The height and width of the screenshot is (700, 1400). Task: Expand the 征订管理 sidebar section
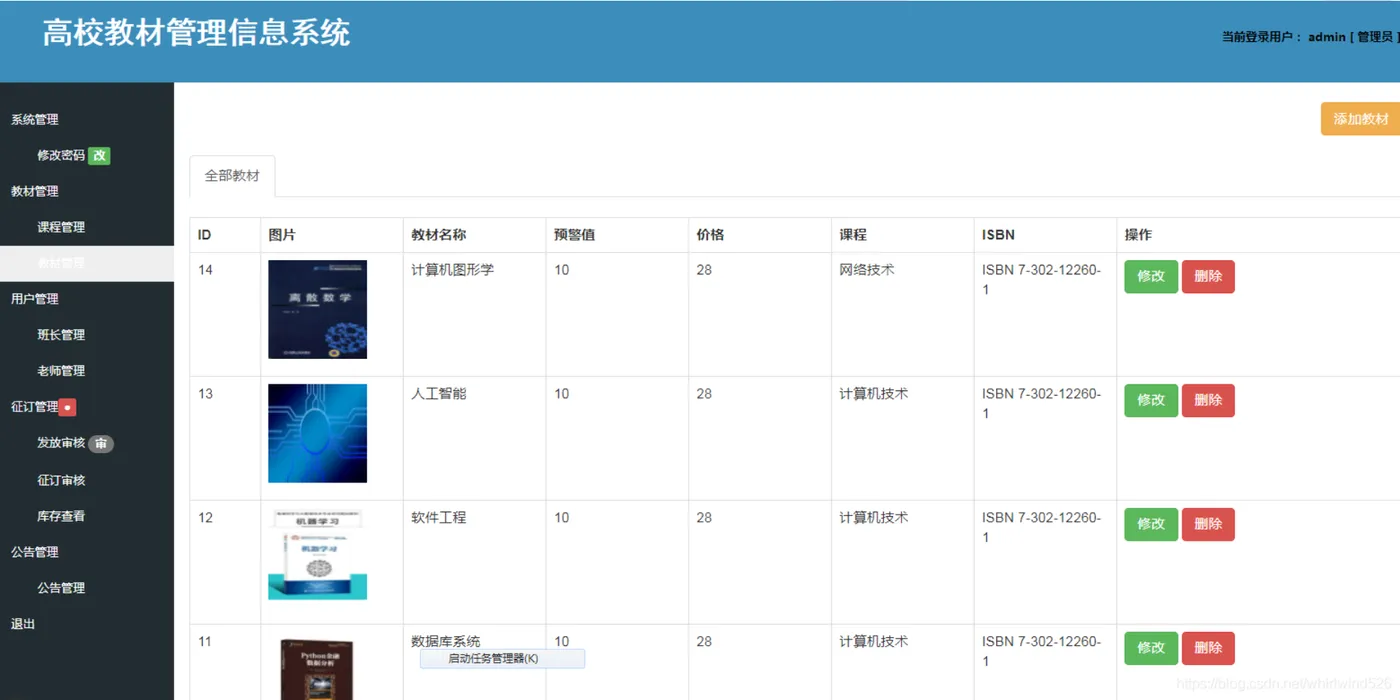(35, 407)
